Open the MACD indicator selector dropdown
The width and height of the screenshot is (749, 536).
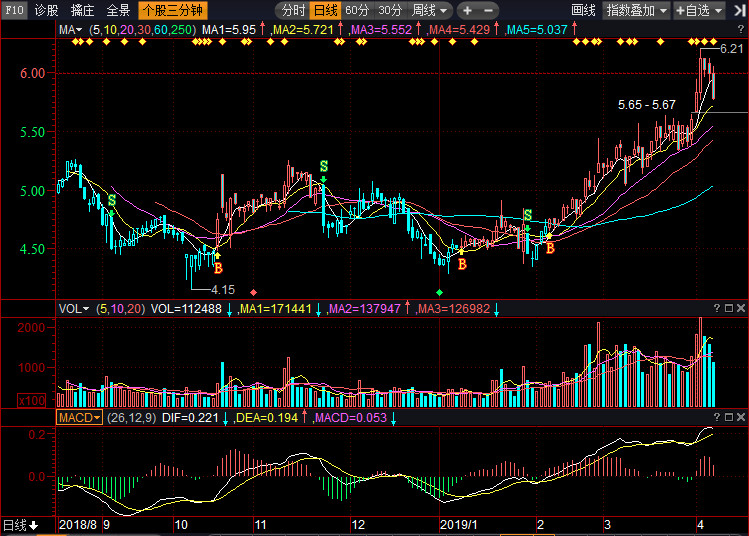pyautogui.click(x=79, y=417)
